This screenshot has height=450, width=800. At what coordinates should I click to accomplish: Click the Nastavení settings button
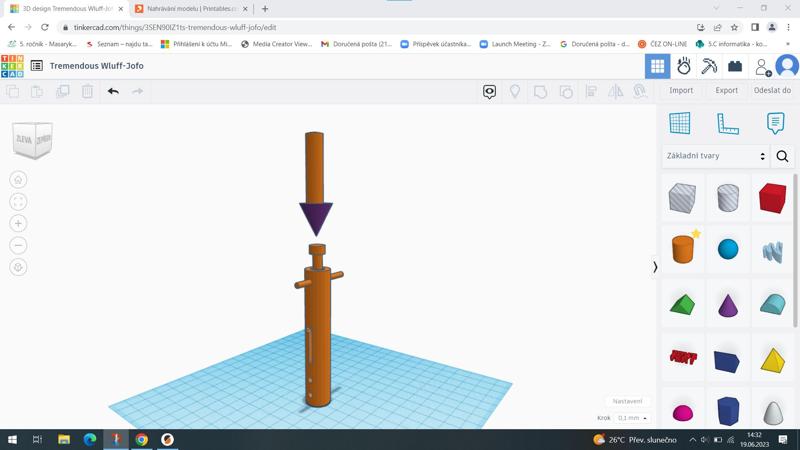point(627,401)
